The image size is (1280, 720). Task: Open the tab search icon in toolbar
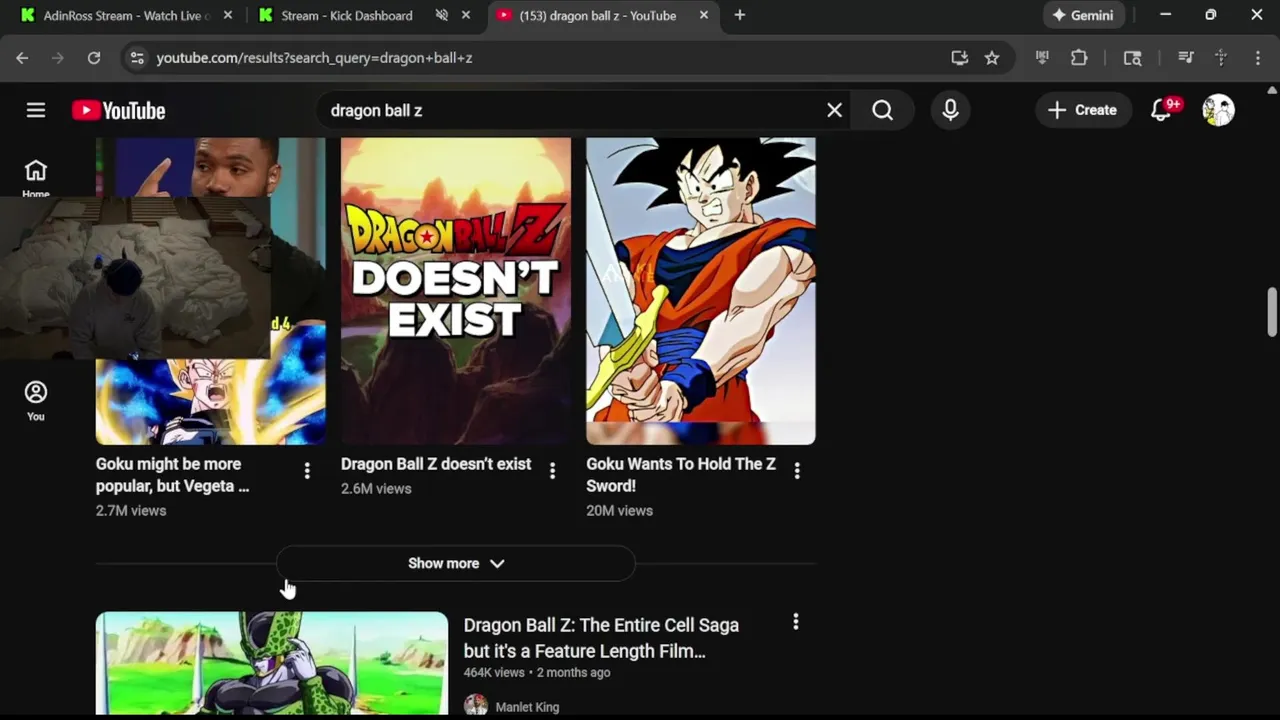click(x=1132, y=58)
